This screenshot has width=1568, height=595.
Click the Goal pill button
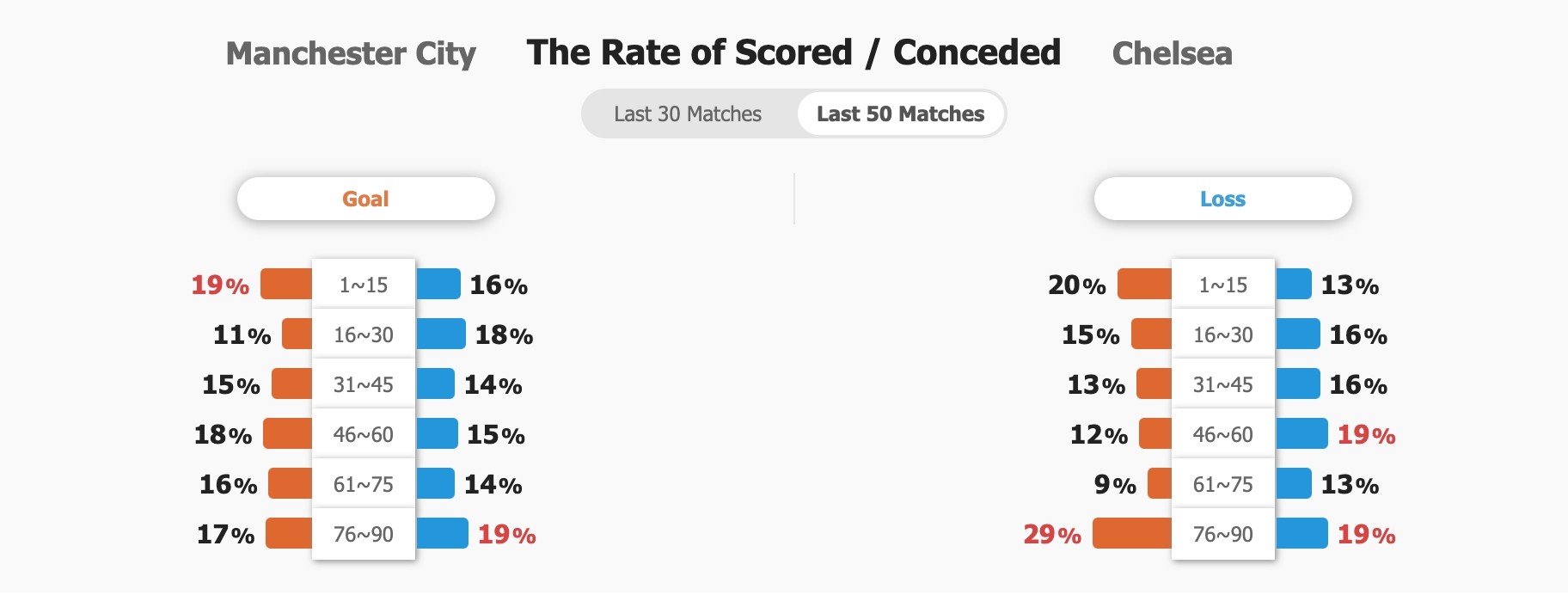[365, 199]
